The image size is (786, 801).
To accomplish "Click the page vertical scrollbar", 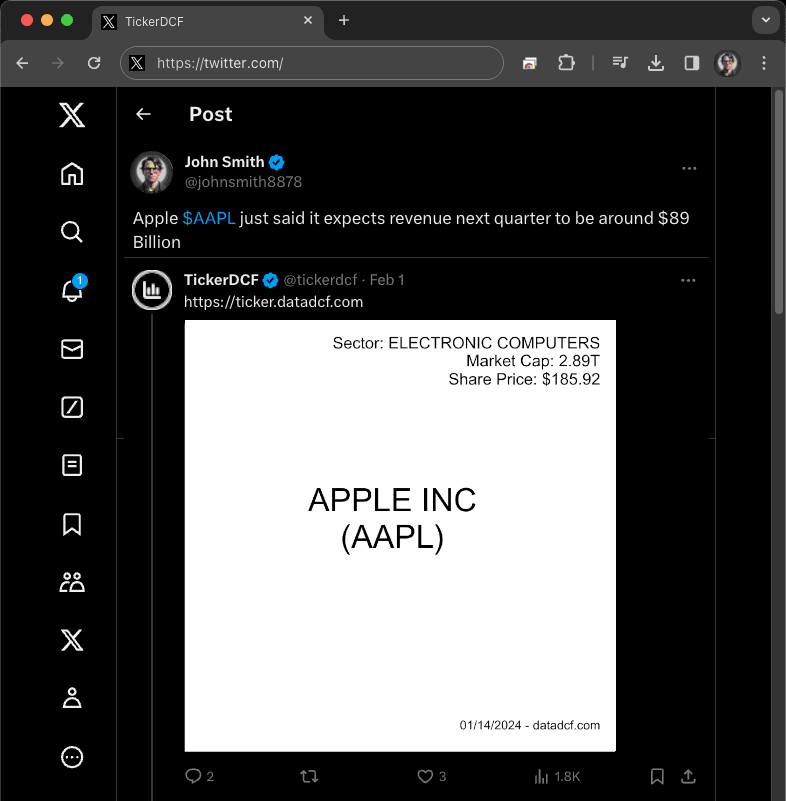I will (778, 202).
